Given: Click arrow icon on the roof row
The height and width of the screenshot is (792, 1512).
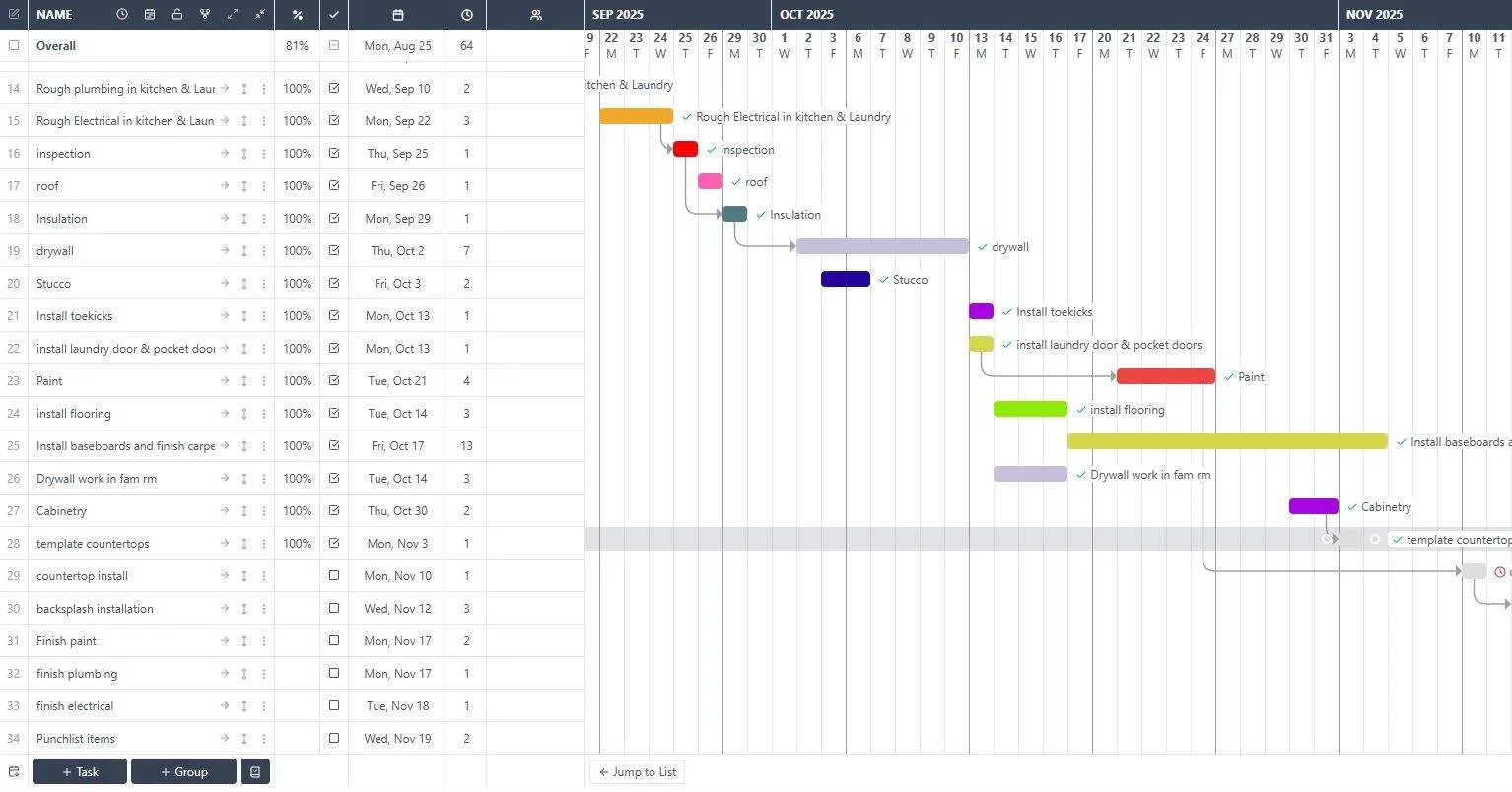Looking at the screenshot, I should (x=225, y=185).
